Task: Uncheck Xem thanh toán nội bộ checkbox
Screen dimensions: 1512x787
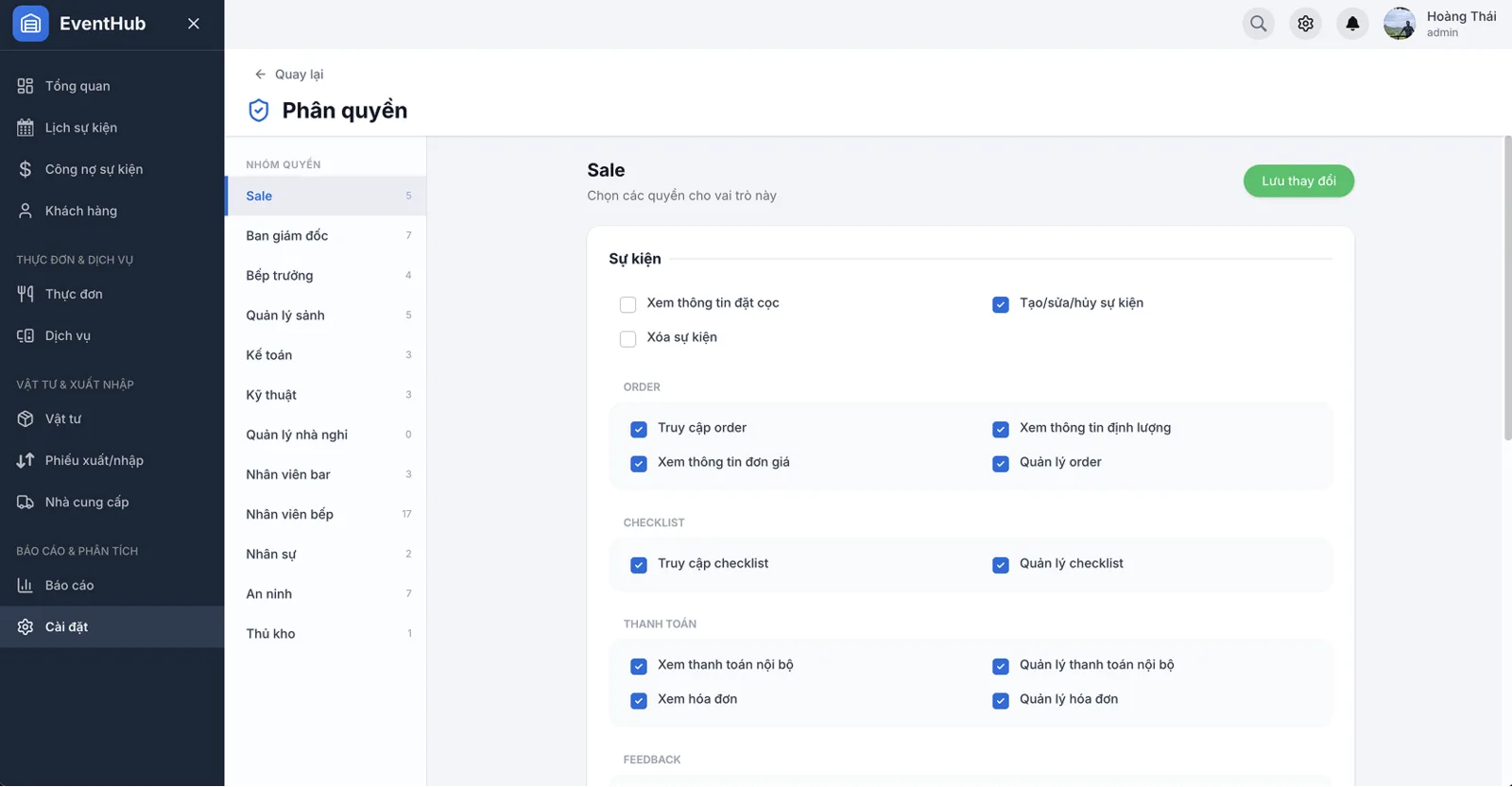Action: click(639, 666)
